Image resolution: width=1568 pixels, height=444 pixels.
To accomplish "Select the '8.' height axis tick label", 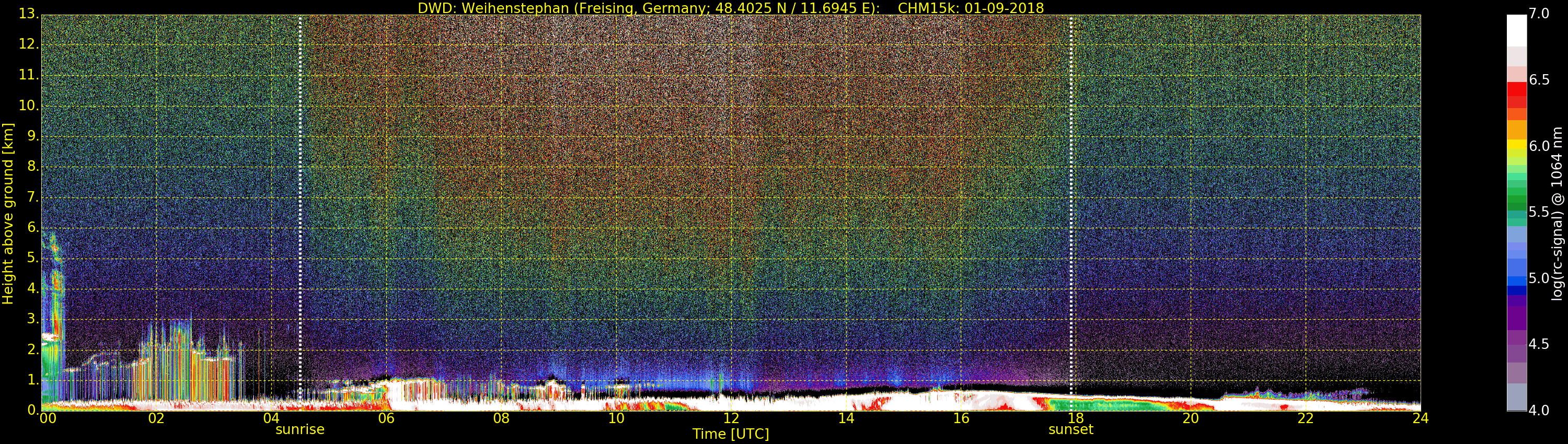I will [33, 167].
